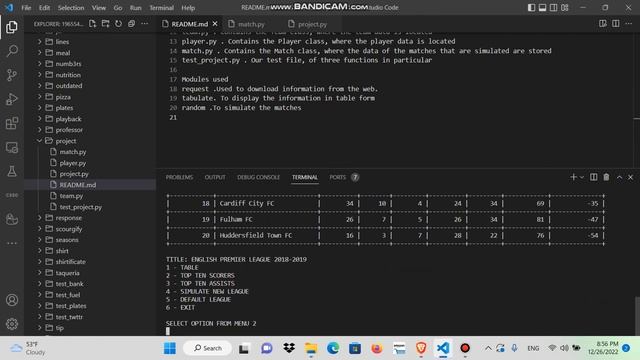Image resolution: width=640 pixels, height=360 pixels.
Task: Switch to PROBLEMS panel tab
Action: click(179, 177)
